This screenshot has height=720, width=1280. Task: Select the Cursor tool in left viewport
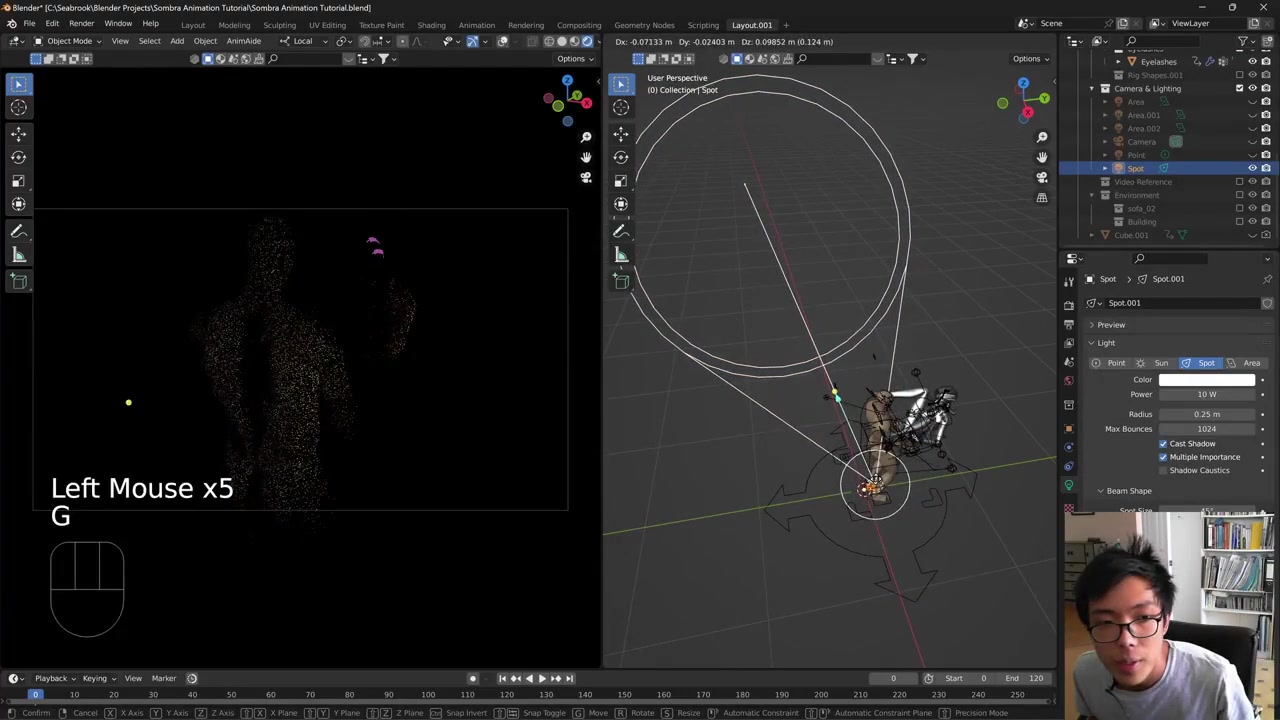click(x=19, y=108)
